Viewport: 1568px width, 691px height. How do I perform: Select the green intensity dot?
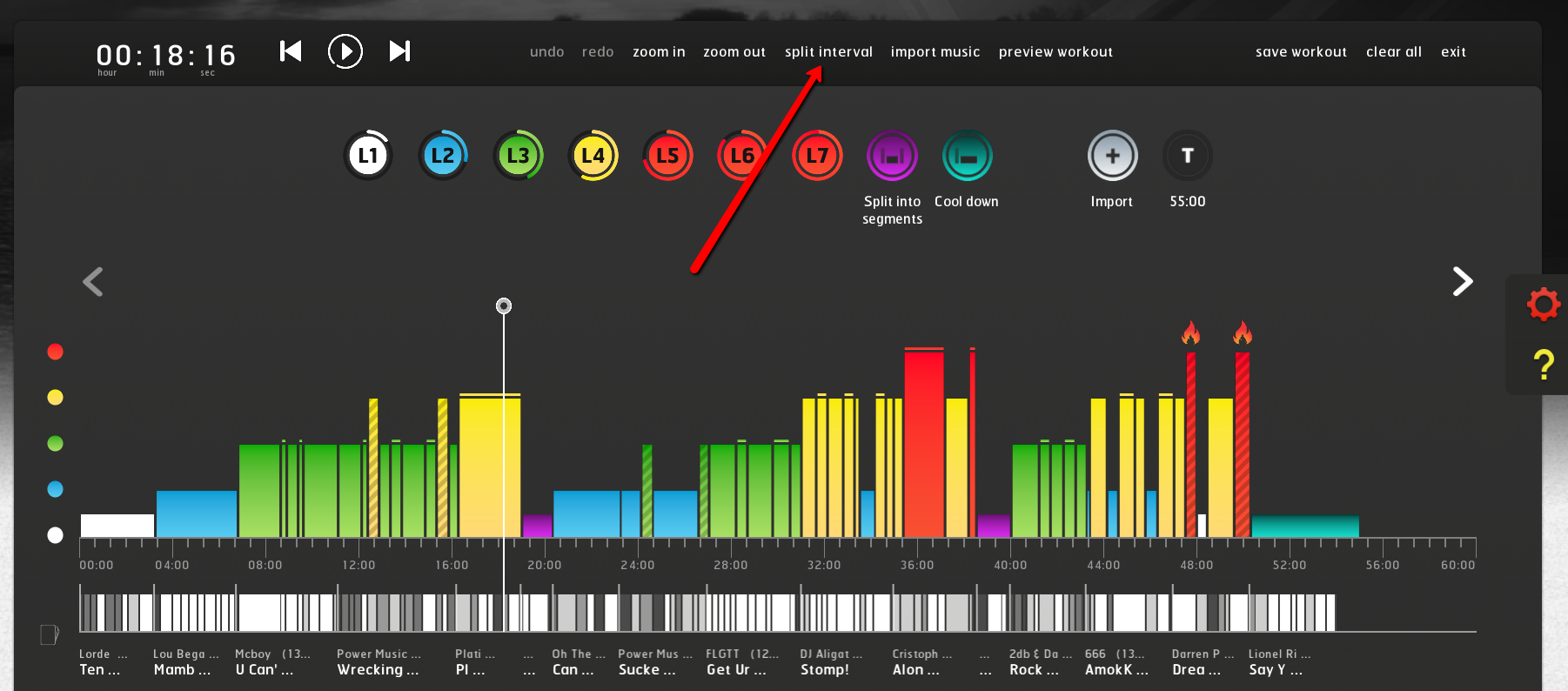tap(56, 444)
